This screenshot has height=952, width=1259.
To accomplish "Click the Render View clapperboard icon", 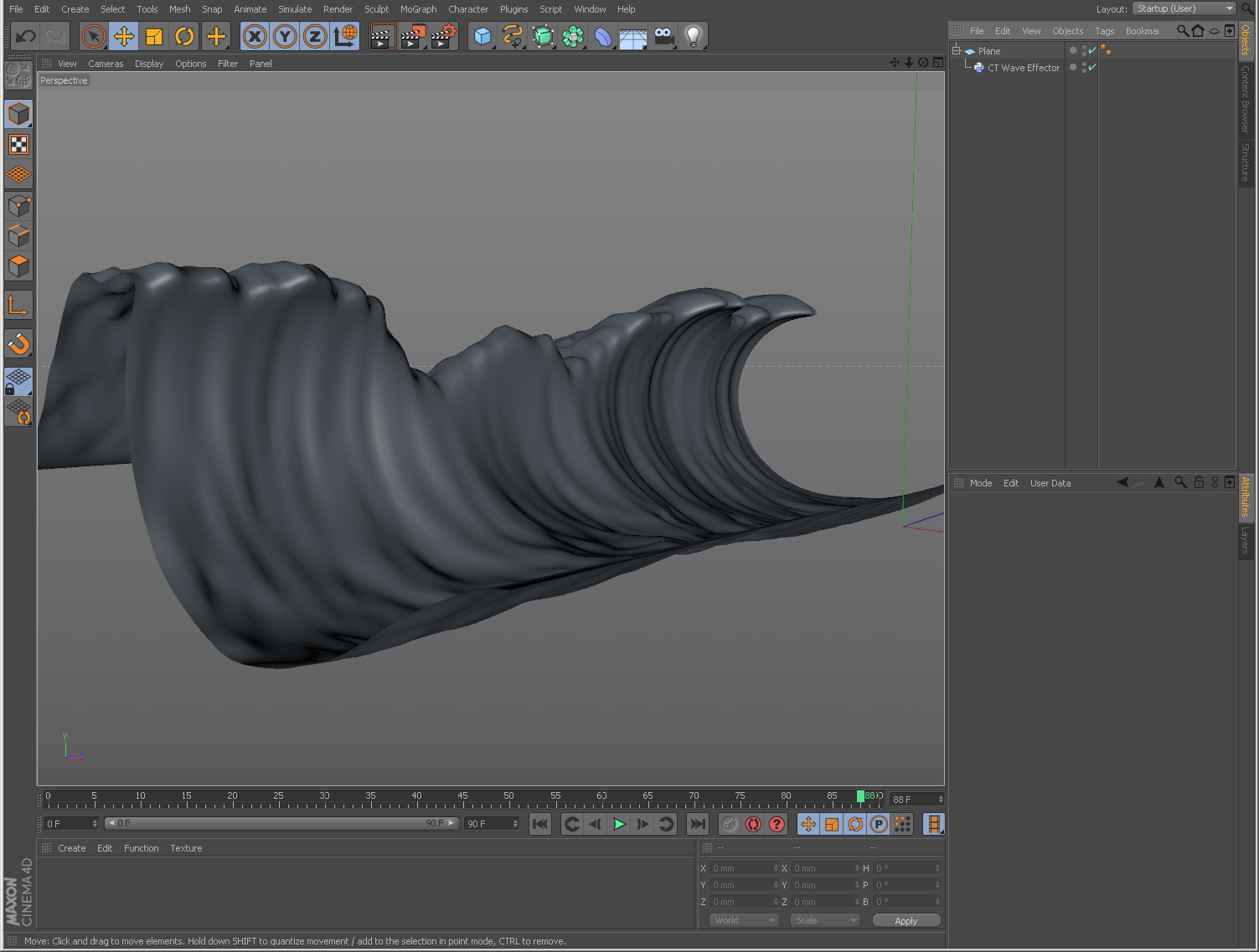I will coord(382,36).
